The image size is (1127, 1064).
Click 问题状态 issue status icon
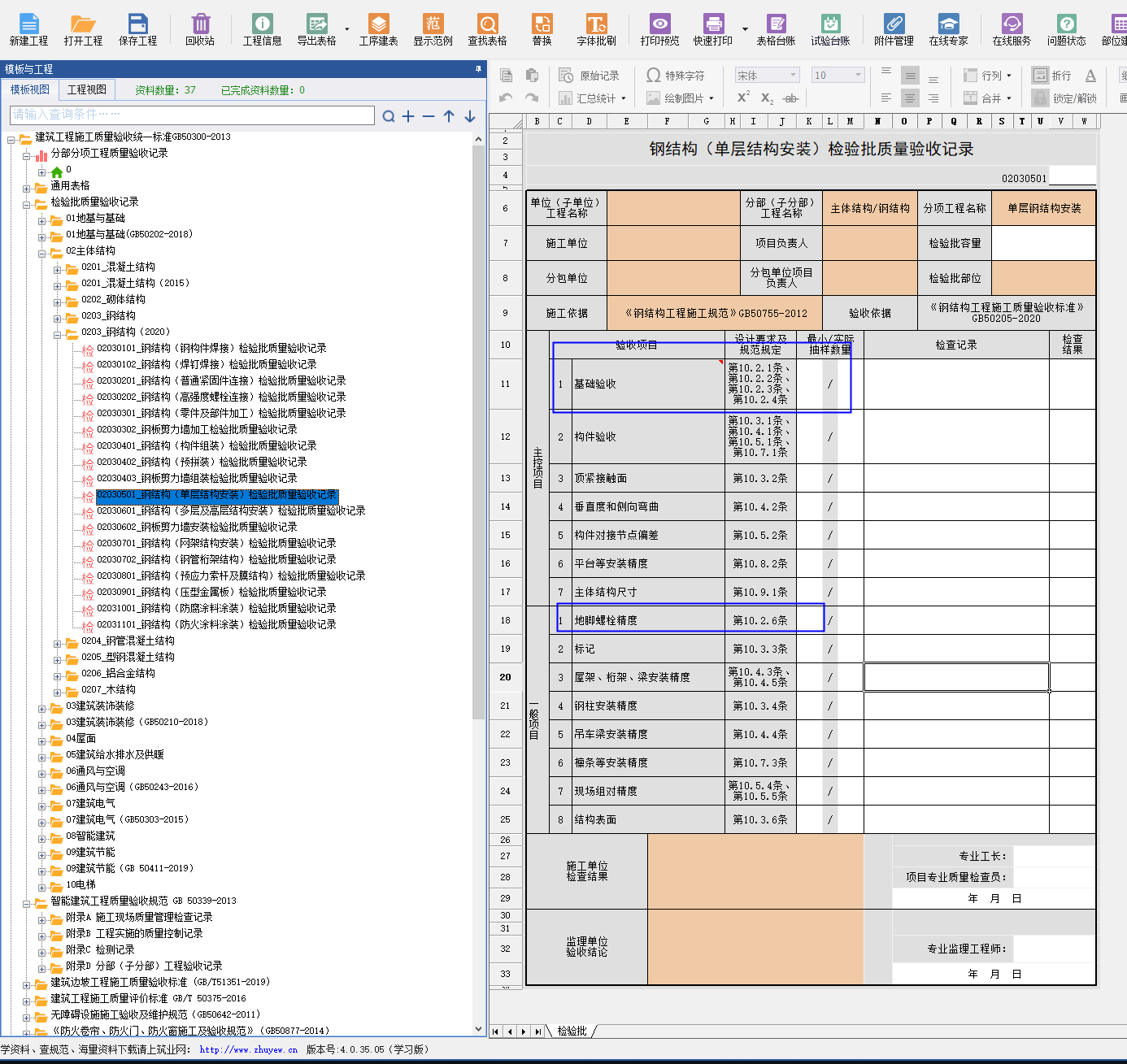pos(1066,29)
